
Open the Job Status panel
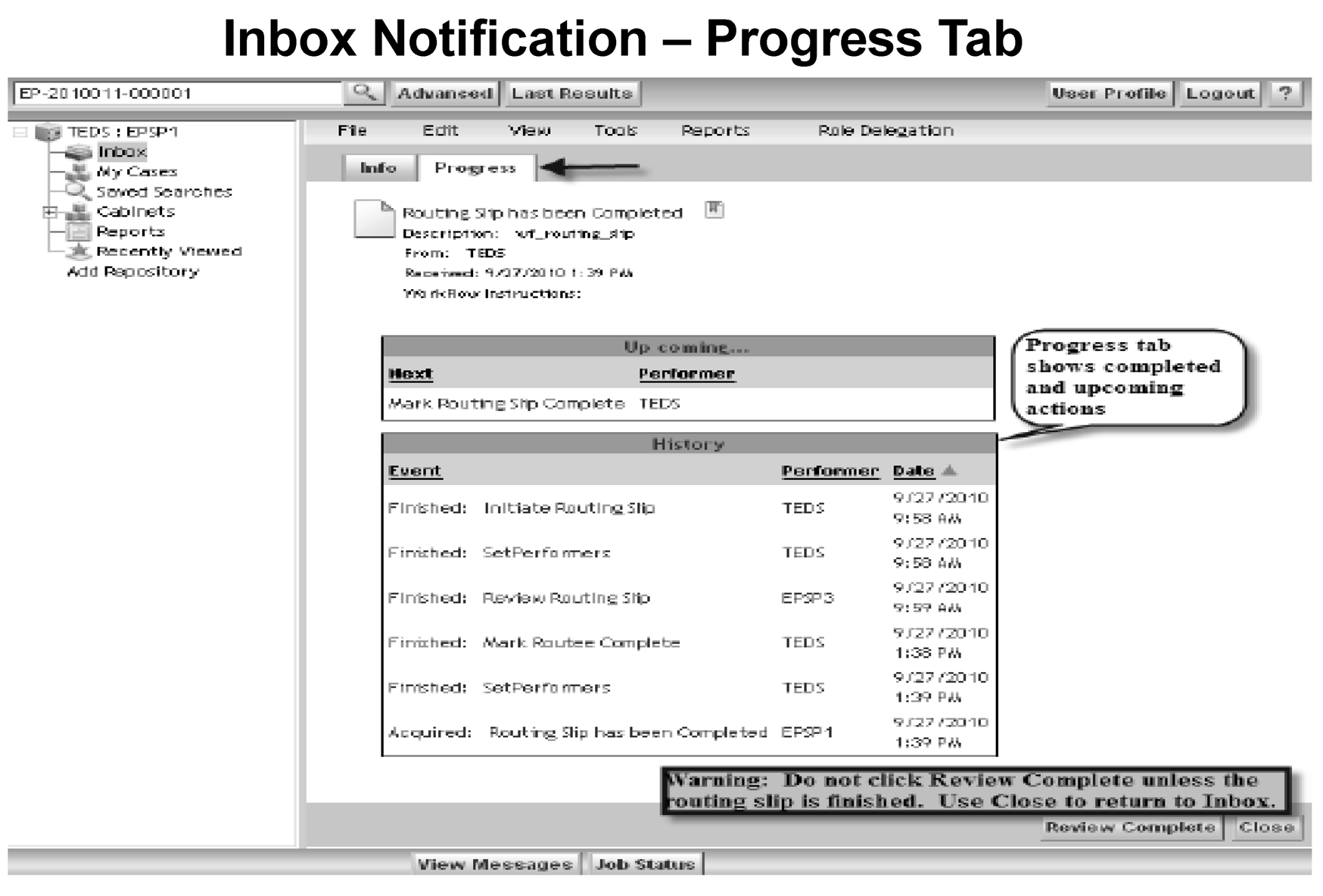645,864
